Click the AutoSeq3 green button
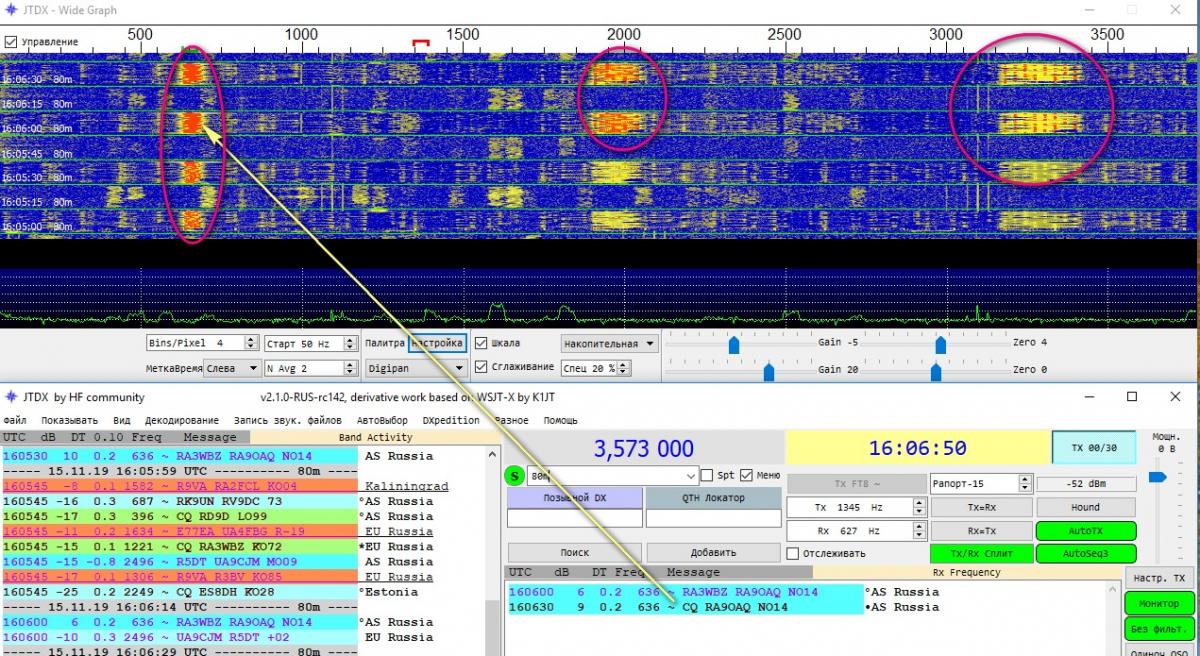1200x656 pixels. pyautogui.click(x=1086, y=553)
